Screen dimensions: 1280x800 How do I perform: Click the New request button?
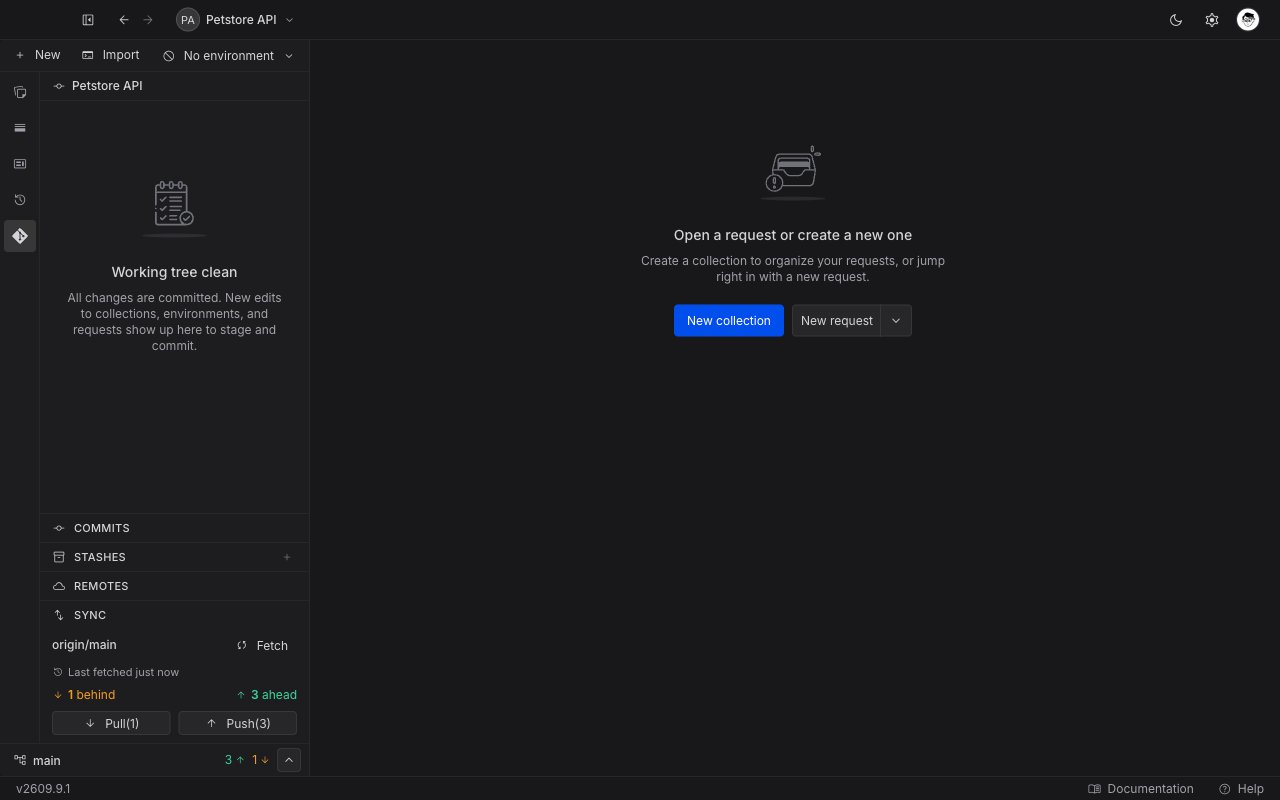coord(837,320)
